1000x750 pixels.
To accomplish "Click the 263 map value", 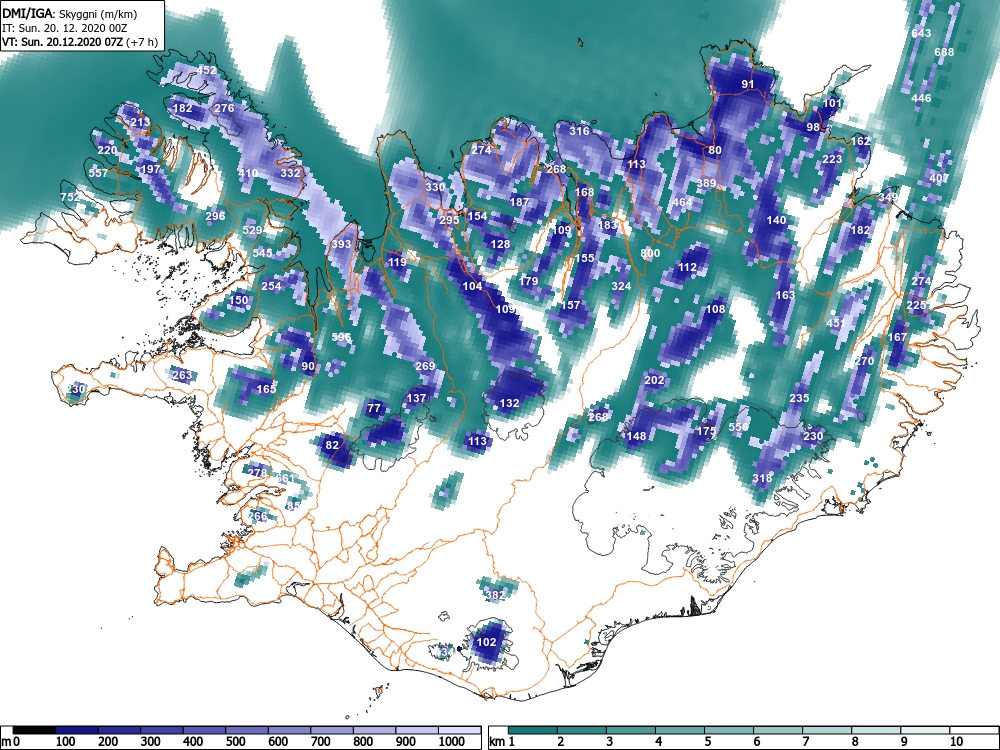I will click(182, 375).
